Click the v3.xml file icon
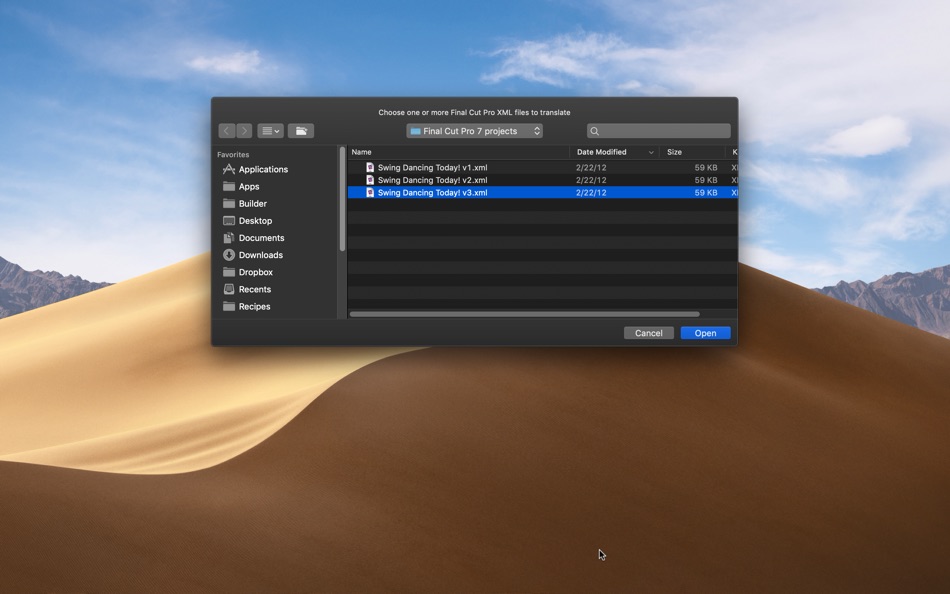 point(370,193)
